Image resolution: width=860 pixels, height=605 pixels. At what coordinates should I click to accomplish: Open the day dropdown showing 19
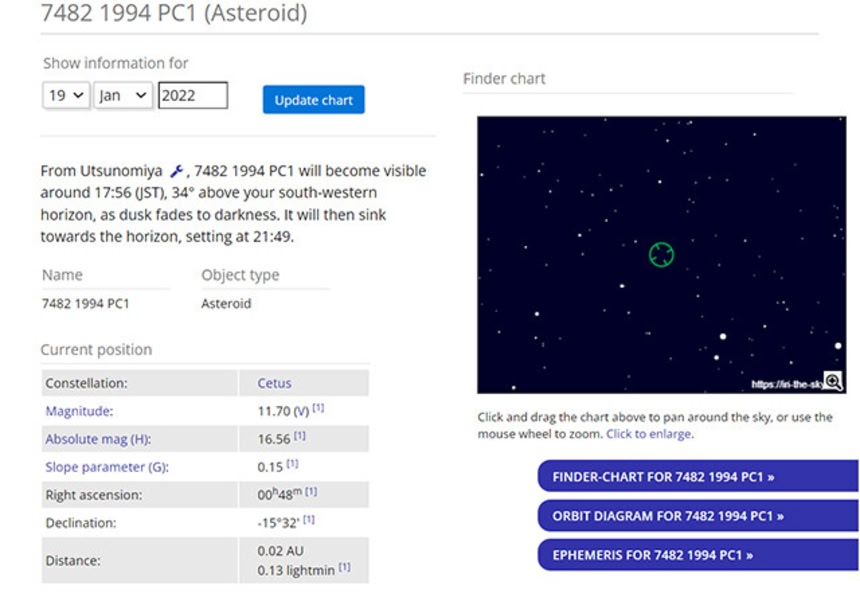66,96
